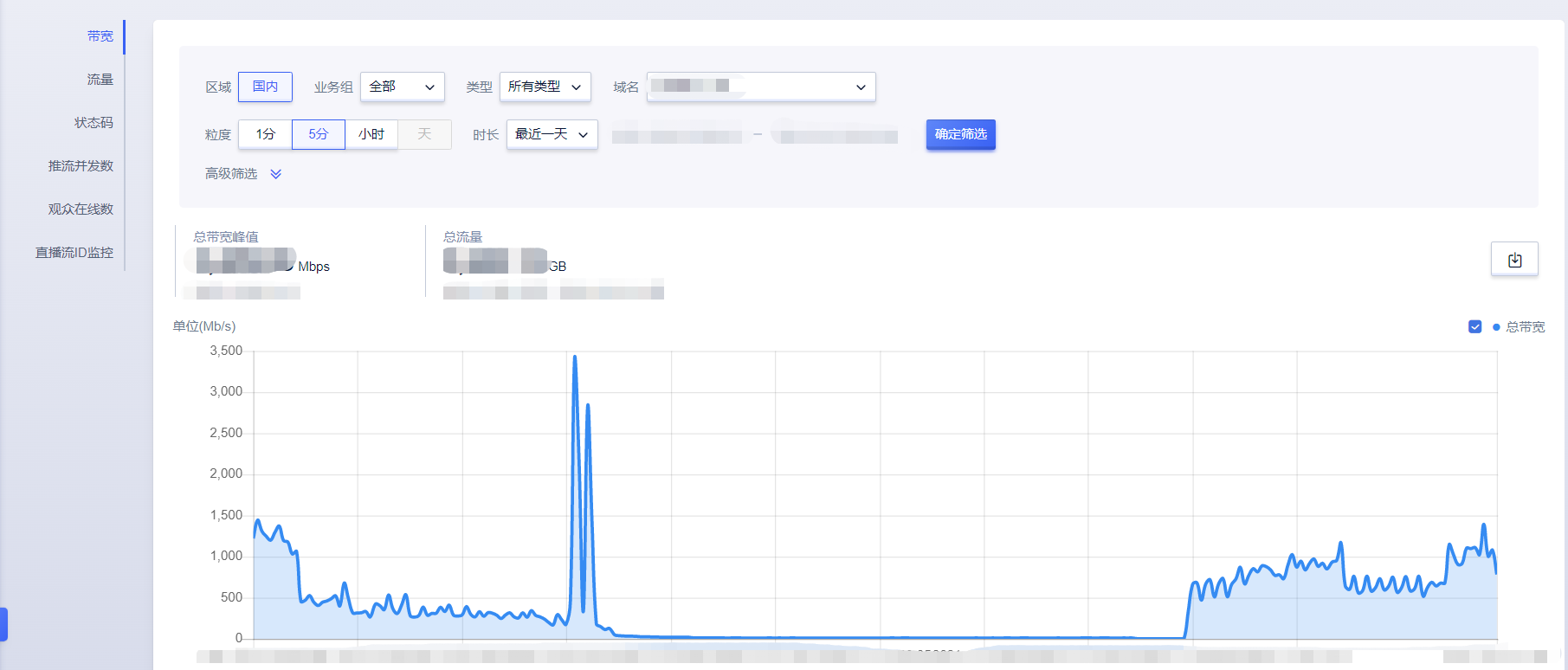Expand 高级筛选 with the double-chevron icon

tap(275, 174)
